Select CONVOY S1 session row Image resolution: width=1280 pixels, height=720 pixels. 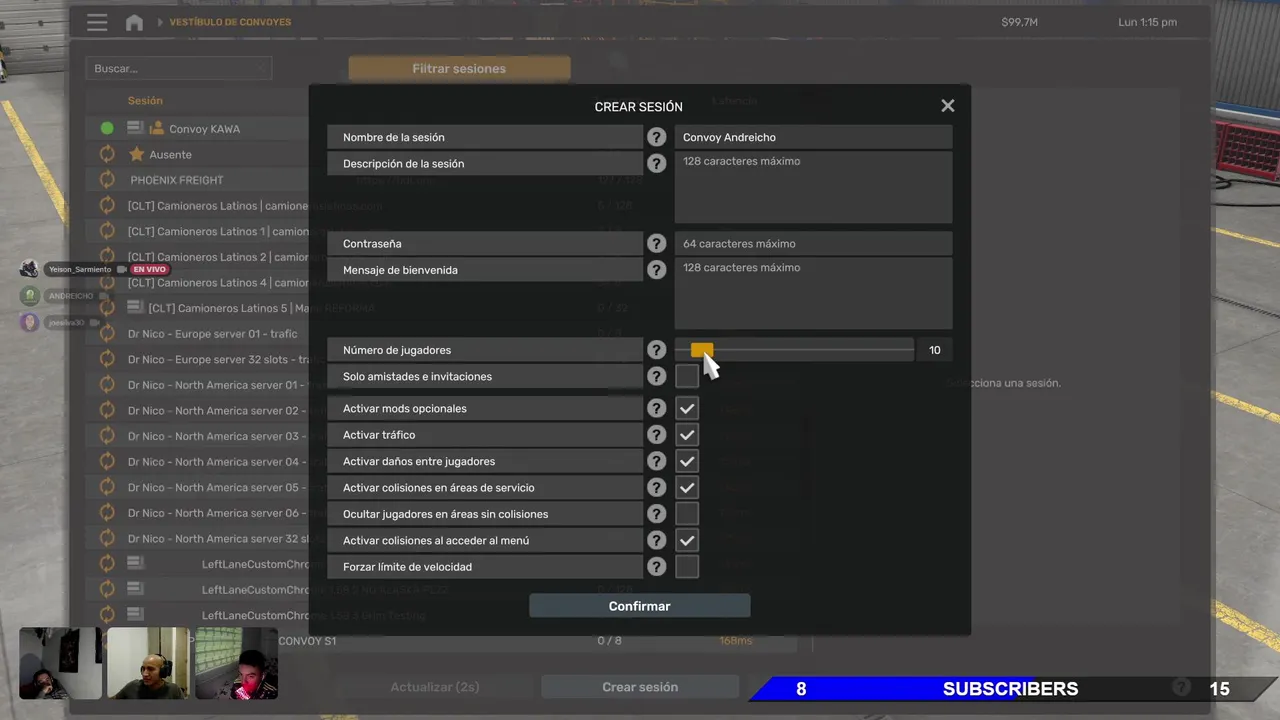pyautogui.click(x=440, y=641)
